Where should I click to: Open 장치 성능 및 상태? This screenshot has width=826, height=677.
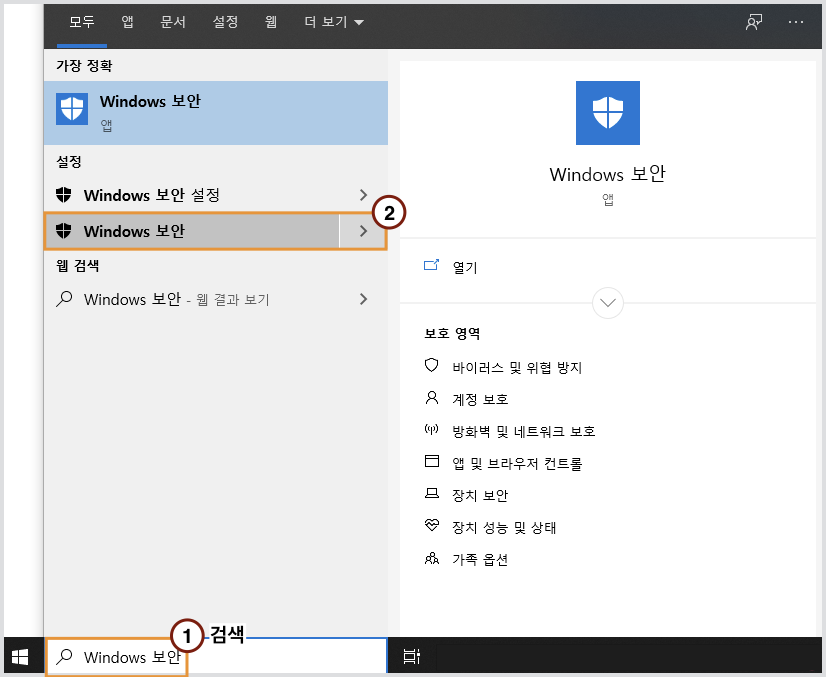[x=504, y=527]
